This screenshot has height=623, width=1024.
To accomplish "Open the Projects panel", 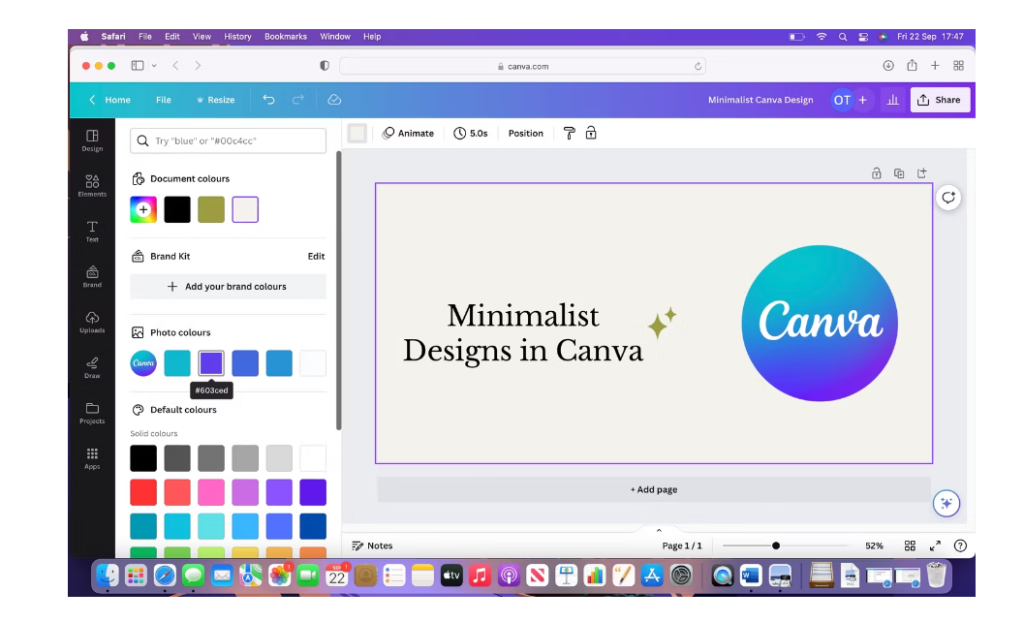I will [92, 413].
